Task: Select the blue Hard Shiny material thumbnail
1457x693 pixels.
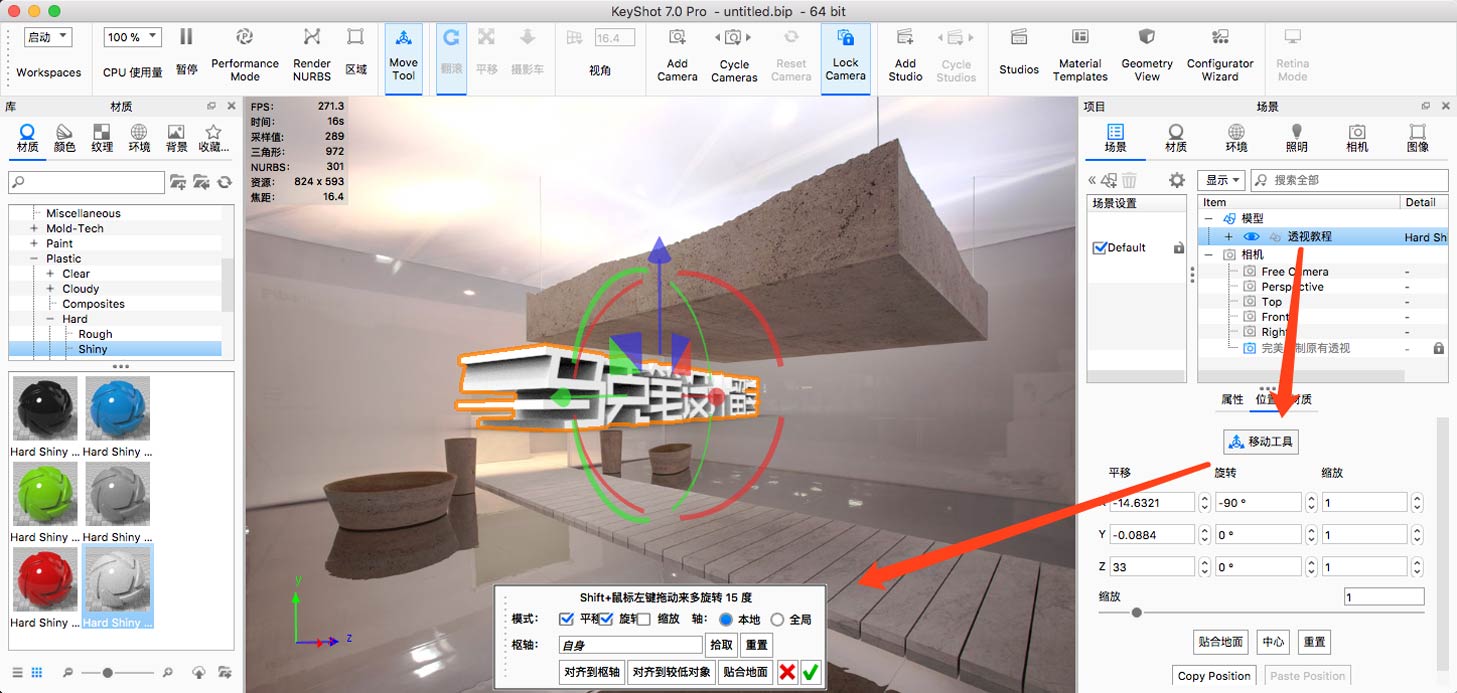Action: (x=118, y=409)
